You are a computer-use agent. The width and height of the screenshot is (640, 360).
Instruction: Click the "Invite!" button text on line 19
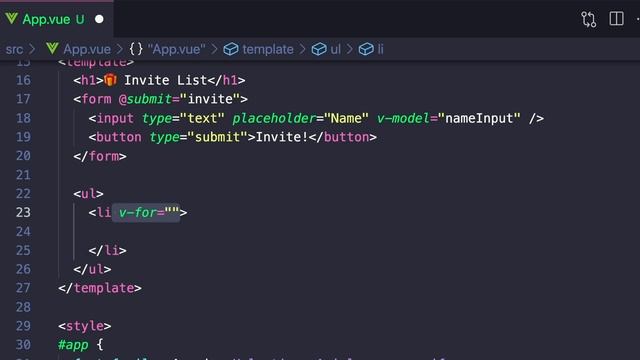[282, 137]
